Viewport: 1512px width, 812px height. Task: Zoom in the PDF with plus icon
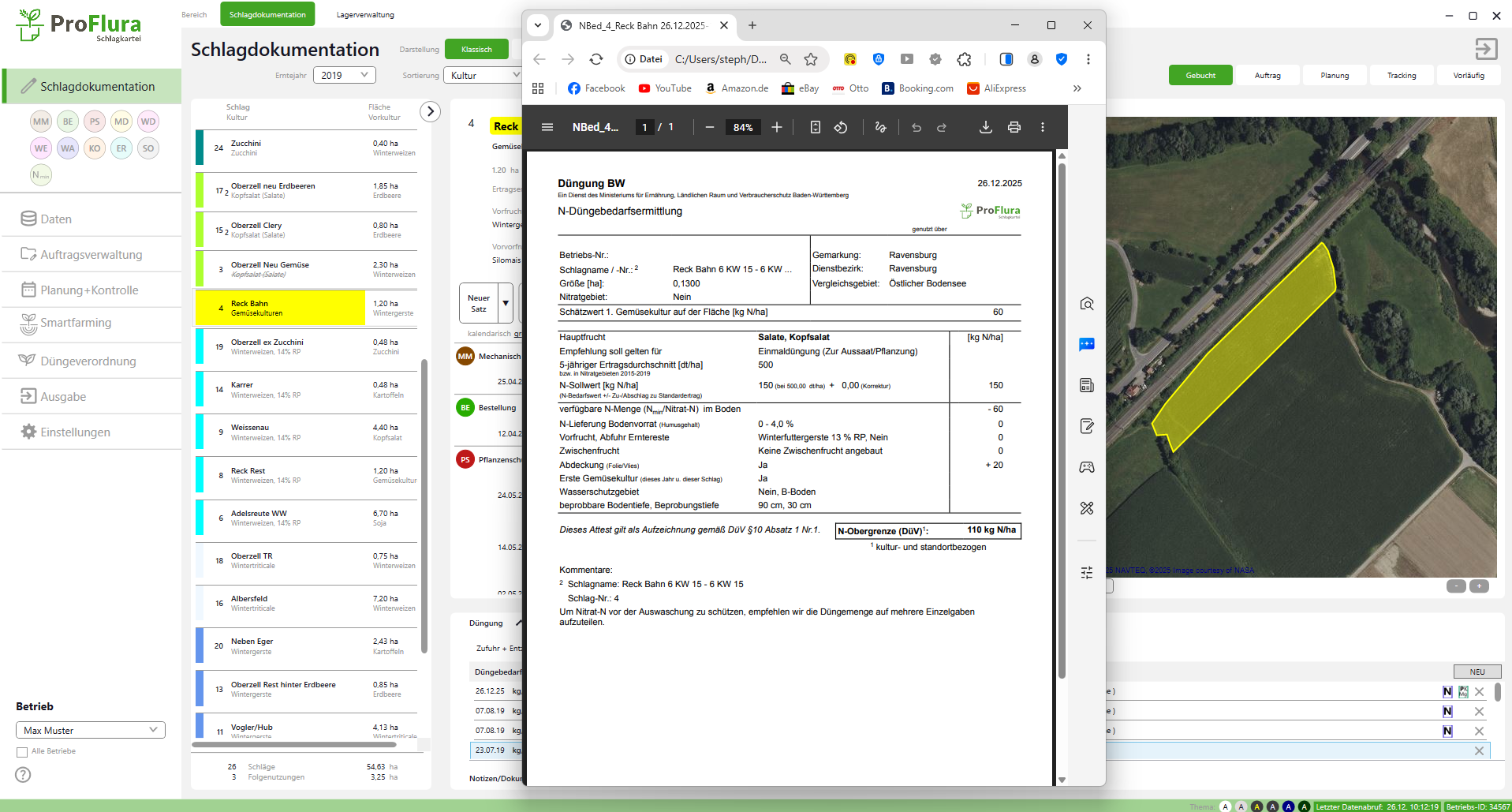tap(777, 127)
